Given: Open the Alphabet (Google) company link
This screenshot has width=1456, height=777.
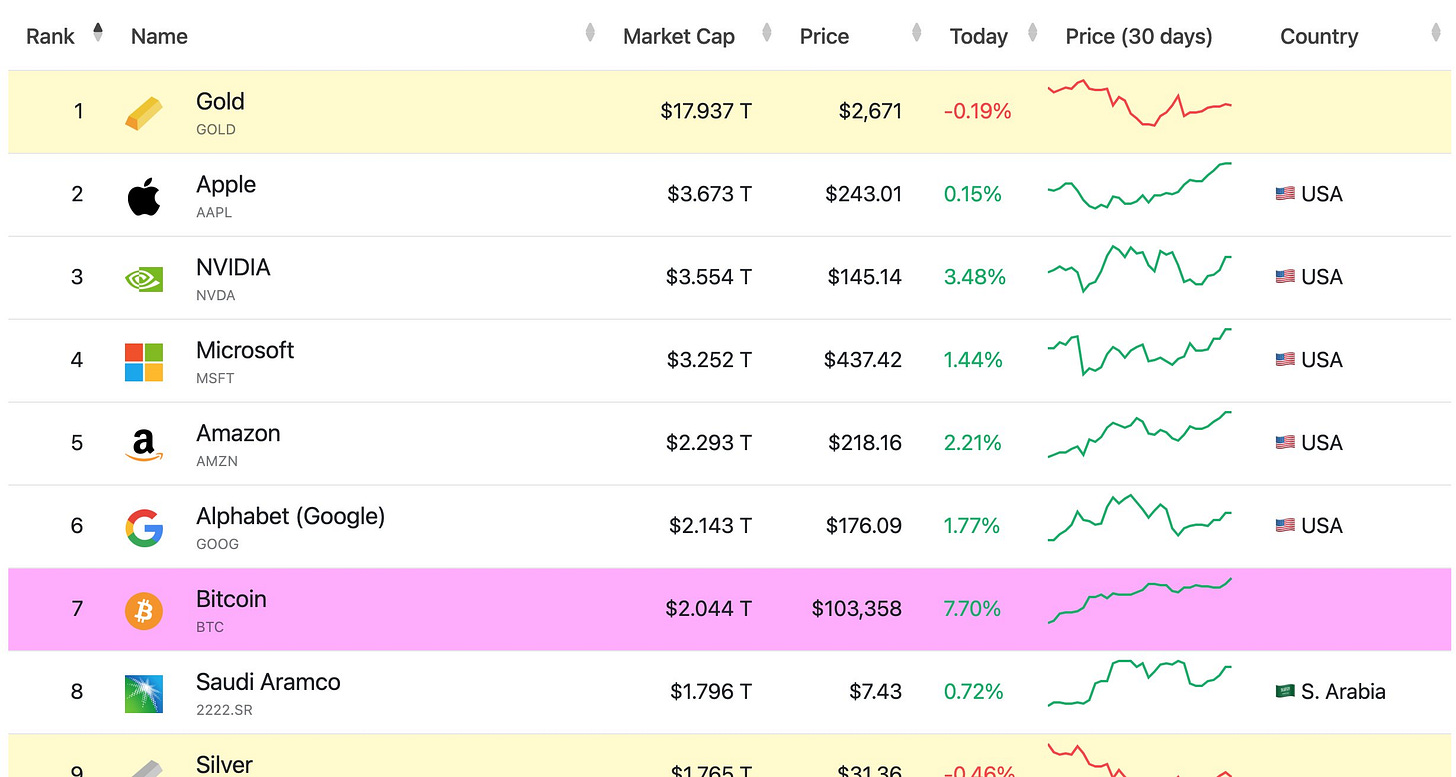Looking at the screenshot, I should point(290,517).
